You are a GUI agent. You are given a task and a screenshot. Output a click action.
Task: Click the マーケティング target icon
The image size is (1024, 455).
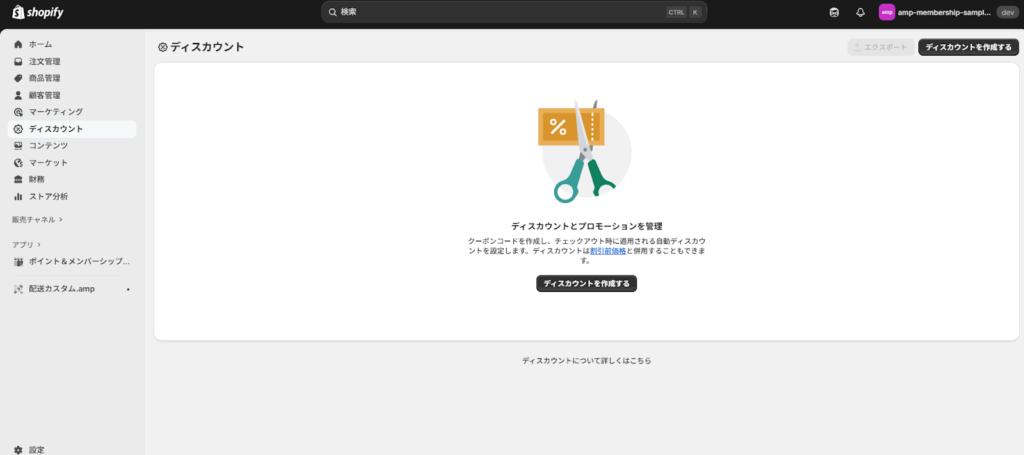(x=18, y=112)
